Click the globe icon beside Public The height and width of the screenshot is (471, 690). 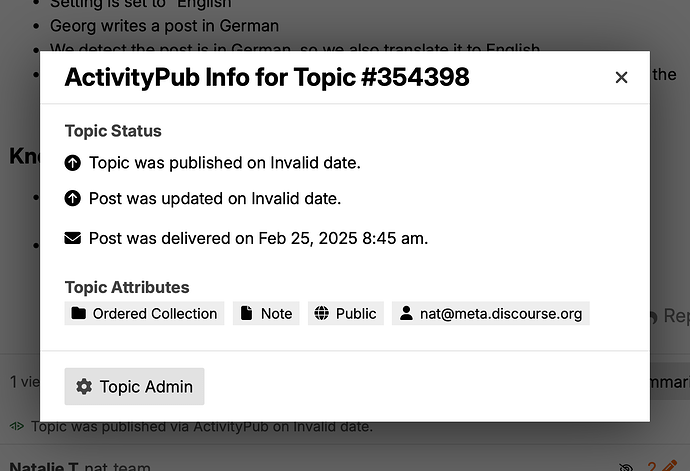tap(322, 313)
